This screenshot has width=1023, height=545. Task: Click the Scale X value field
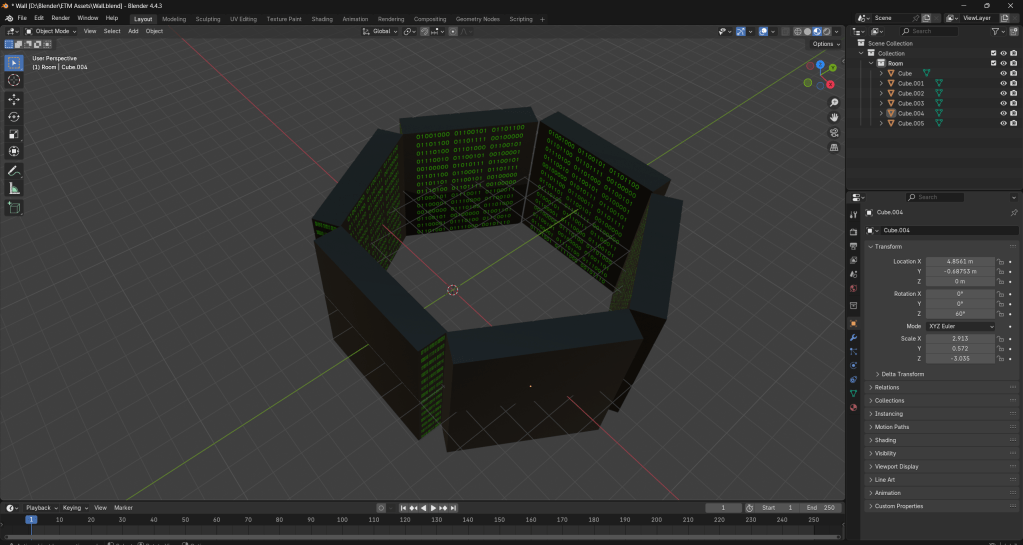pos(961,338)
